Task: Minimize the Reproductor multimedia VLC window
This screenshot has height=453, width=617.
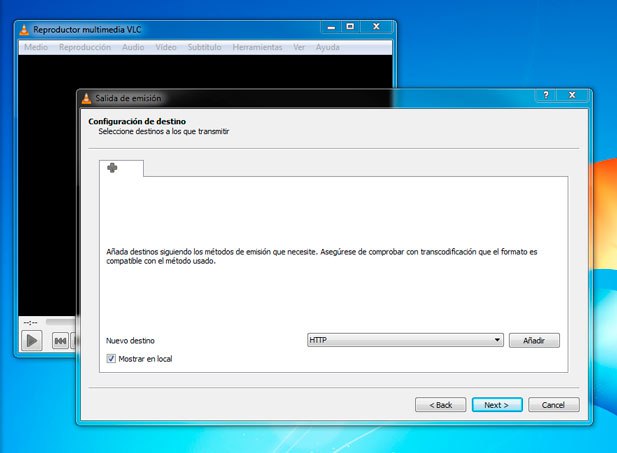Action: pyautogui.click(x=331, y=27)
